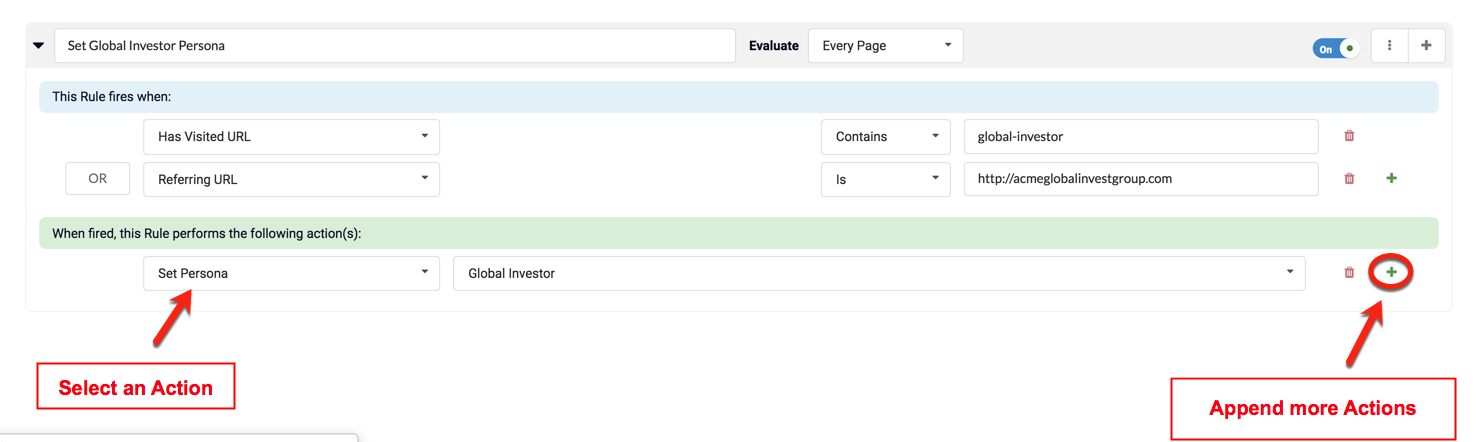Delete the Has Visited URL condition
1476x442 pixels.
pyautogui.click(x=1349, y=137)
